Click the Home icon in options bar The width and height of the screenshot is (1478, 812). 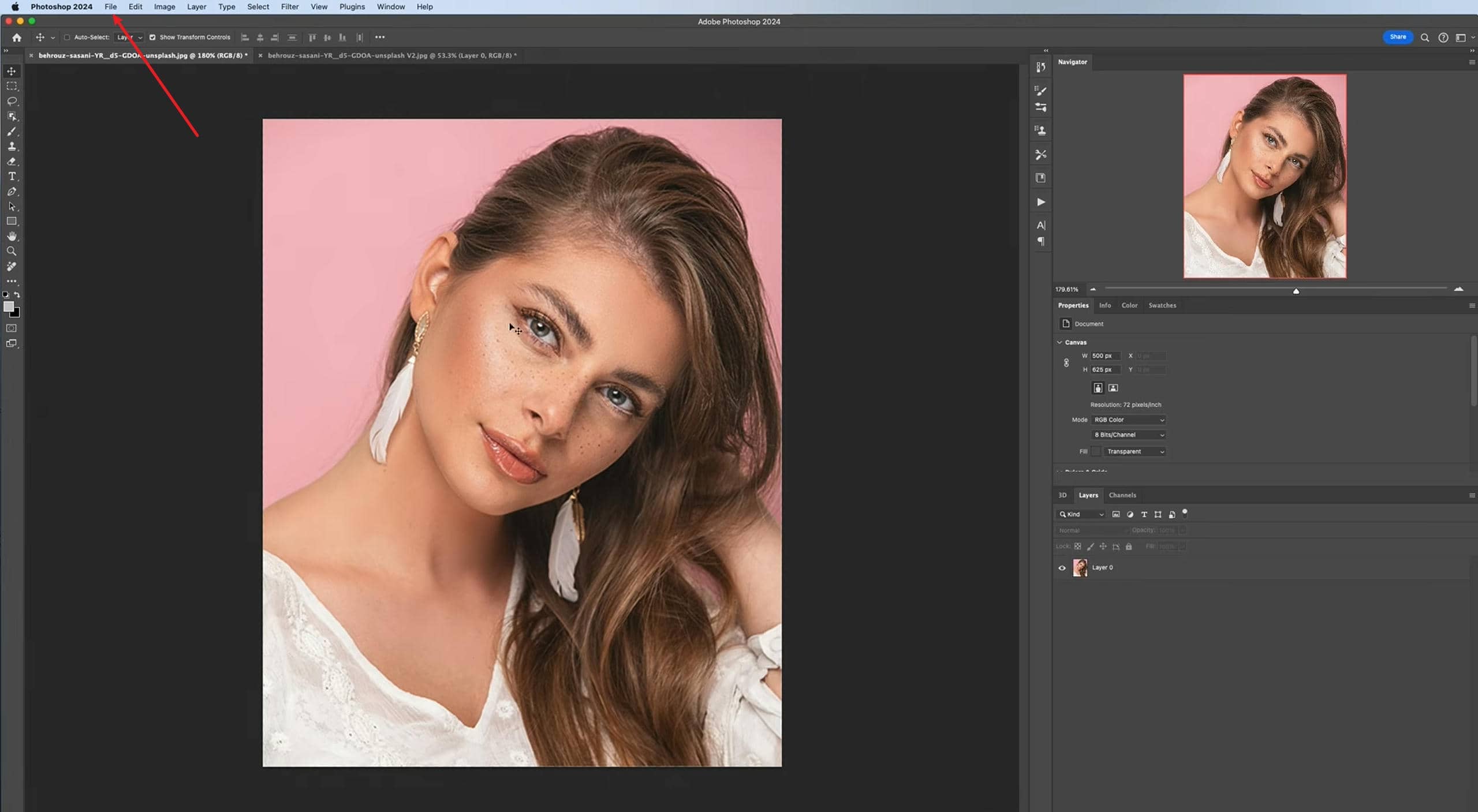17,38
